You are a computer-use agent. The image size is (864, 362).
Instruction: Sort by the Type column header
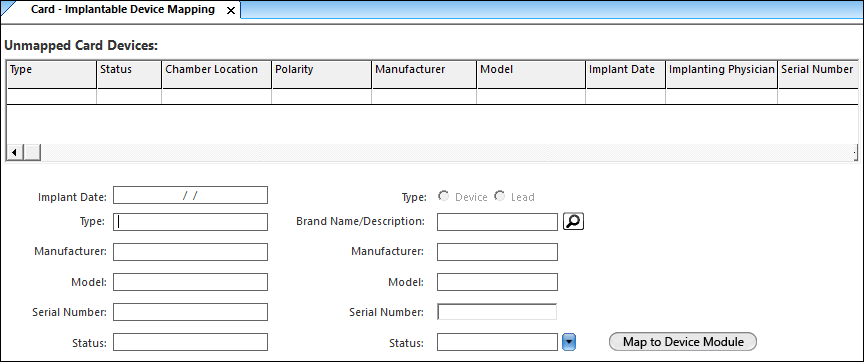point(52,74)
